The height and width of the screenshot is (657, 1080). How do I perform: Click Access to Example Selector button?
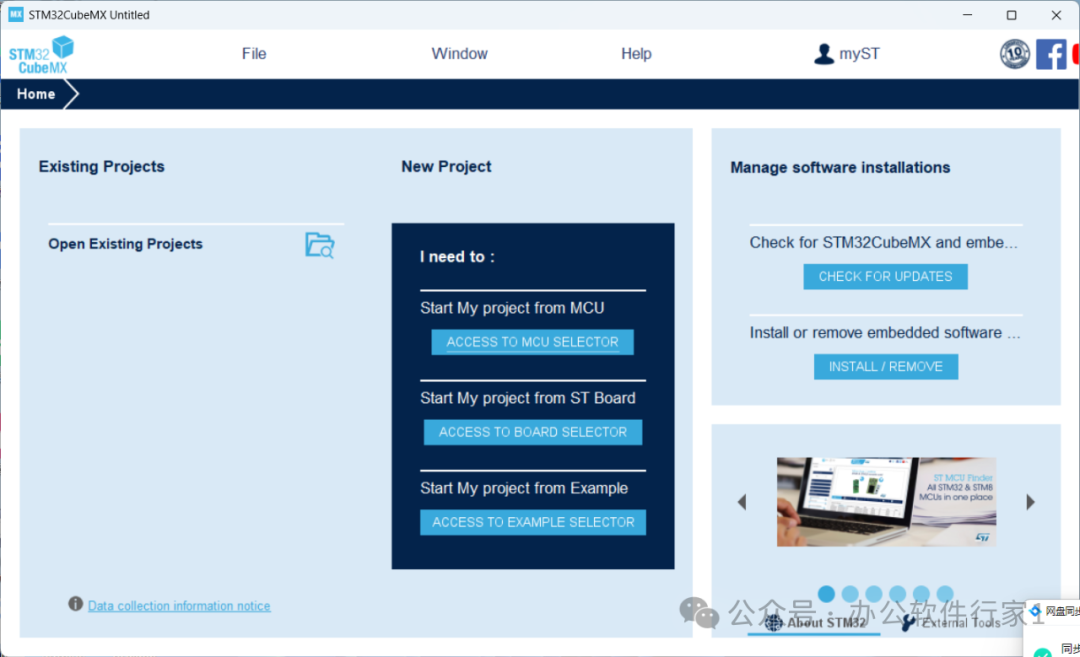point(533,523)
